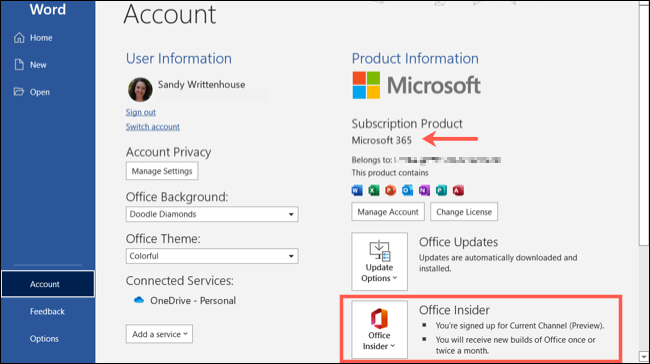The height and width of the screenshot is (364, 650).
Task: Click the Access app icon
Action: pyautogui.click(x=458, y=190)
